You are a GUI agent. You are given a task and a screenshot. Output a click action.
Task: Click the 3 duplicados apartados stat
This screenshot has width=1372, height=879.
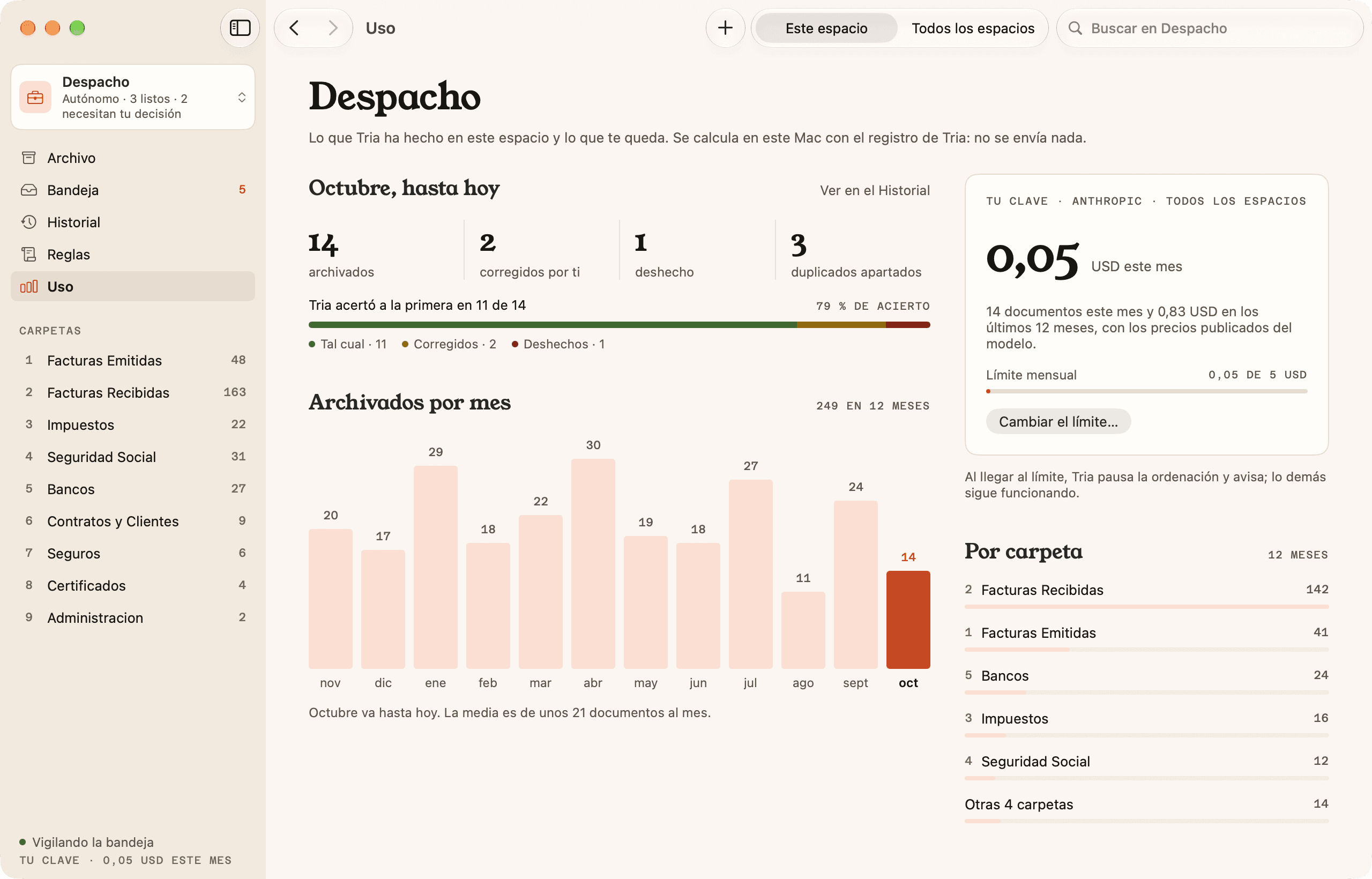pyautogui.click(x=856, y=254)
